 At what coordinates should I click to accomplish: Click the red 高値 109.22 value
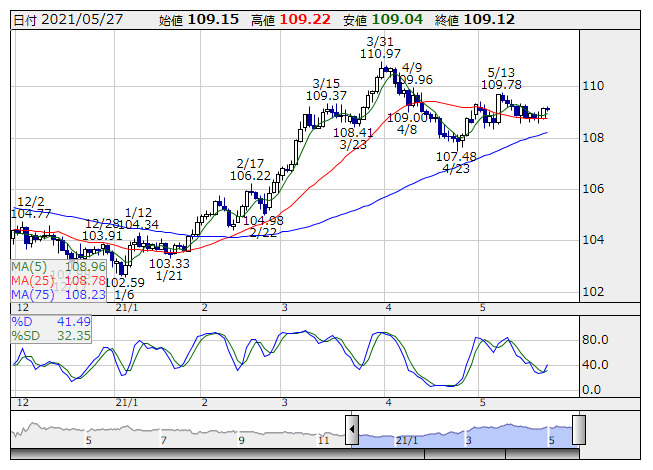[x=291, y=19]
